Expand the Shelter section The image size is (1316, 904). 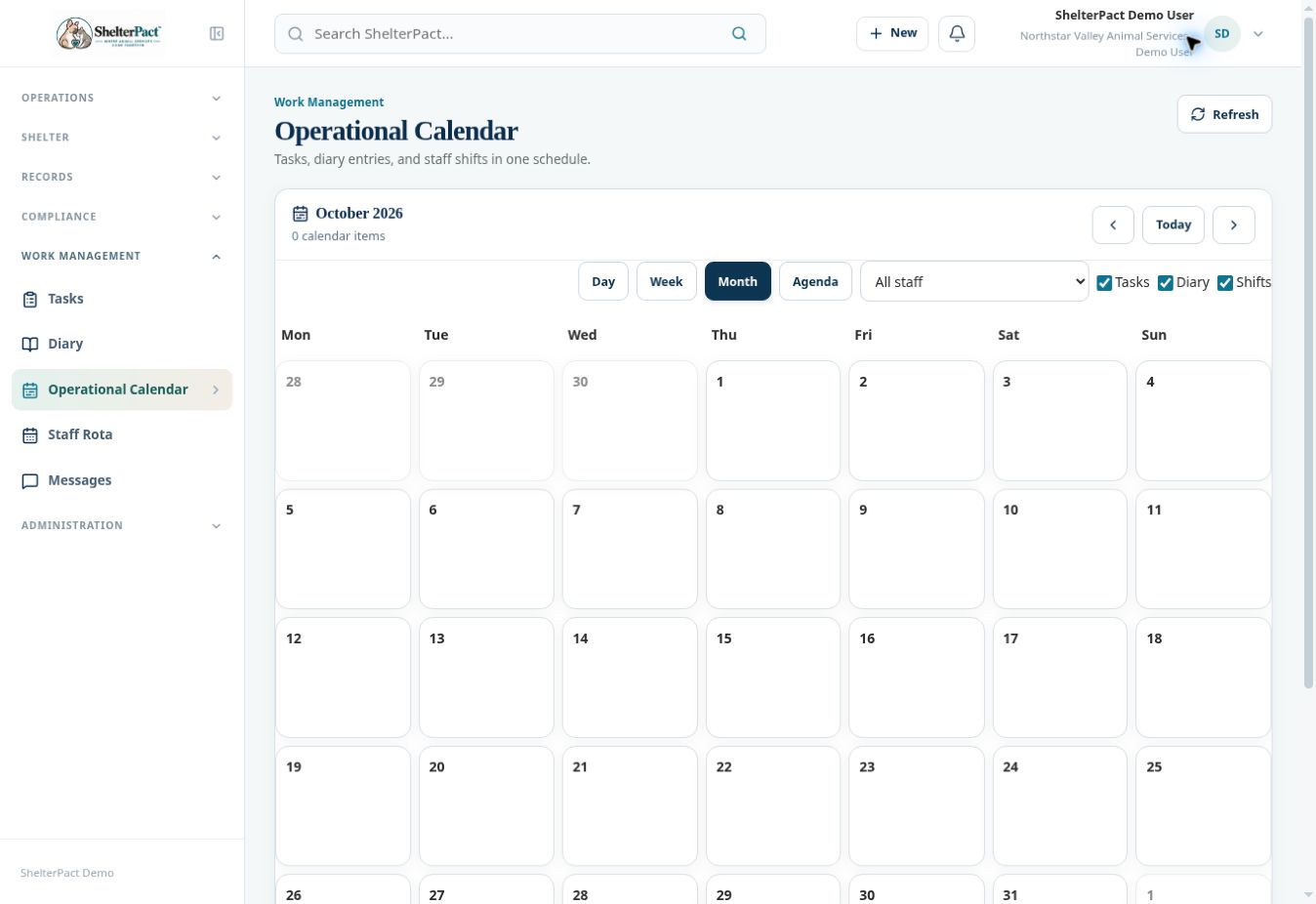122,138
